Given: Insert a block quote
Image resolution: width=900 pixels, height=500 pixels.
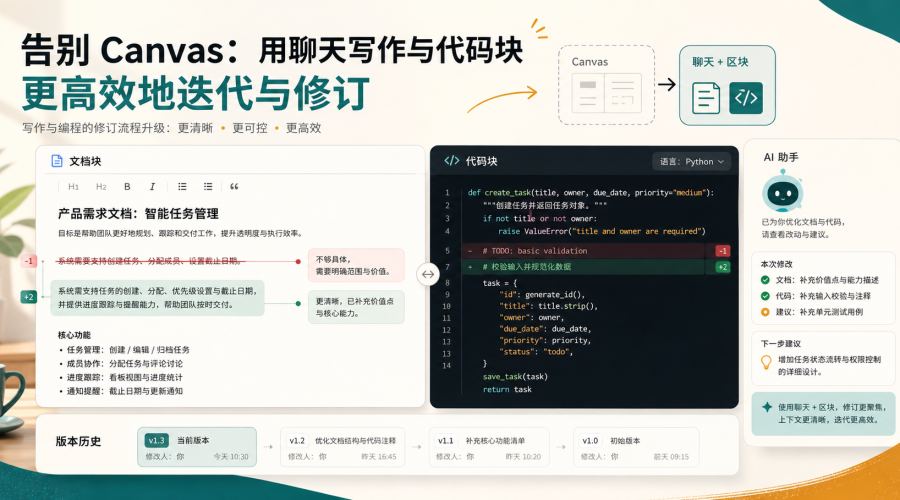Looking at the screenshot, I should tap(234, 187).
